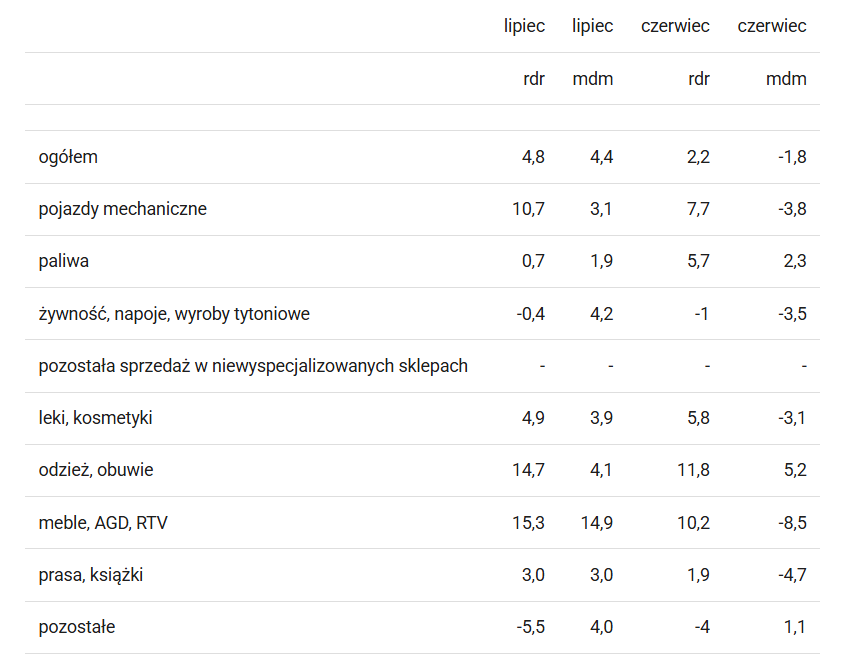Click 'pozostała sprzedaż w niewyspecjalizowanych sklepach' text
The width and height of the screenshot is (846, 658).
tap(253, 366)
